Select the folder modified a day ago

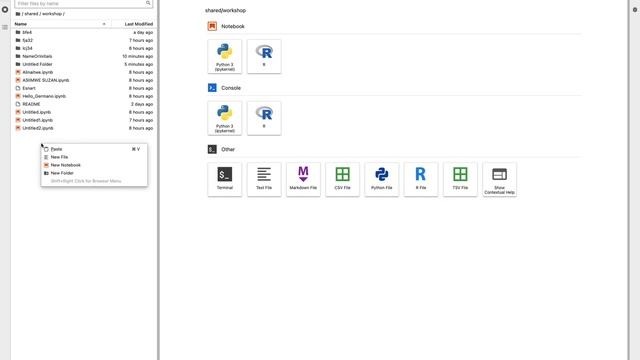[84, 32]
